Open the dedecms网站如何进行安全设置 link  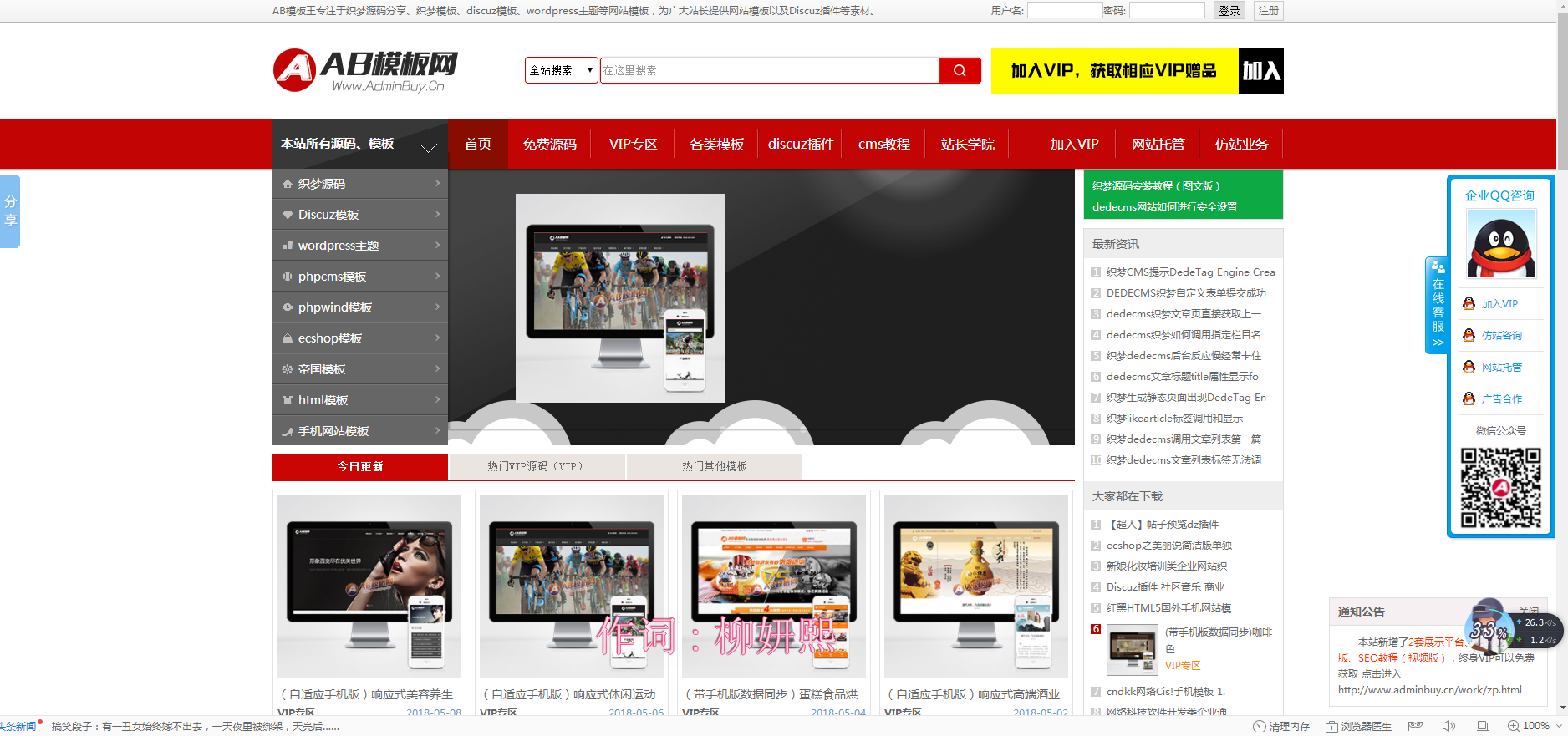point(1164,207)
